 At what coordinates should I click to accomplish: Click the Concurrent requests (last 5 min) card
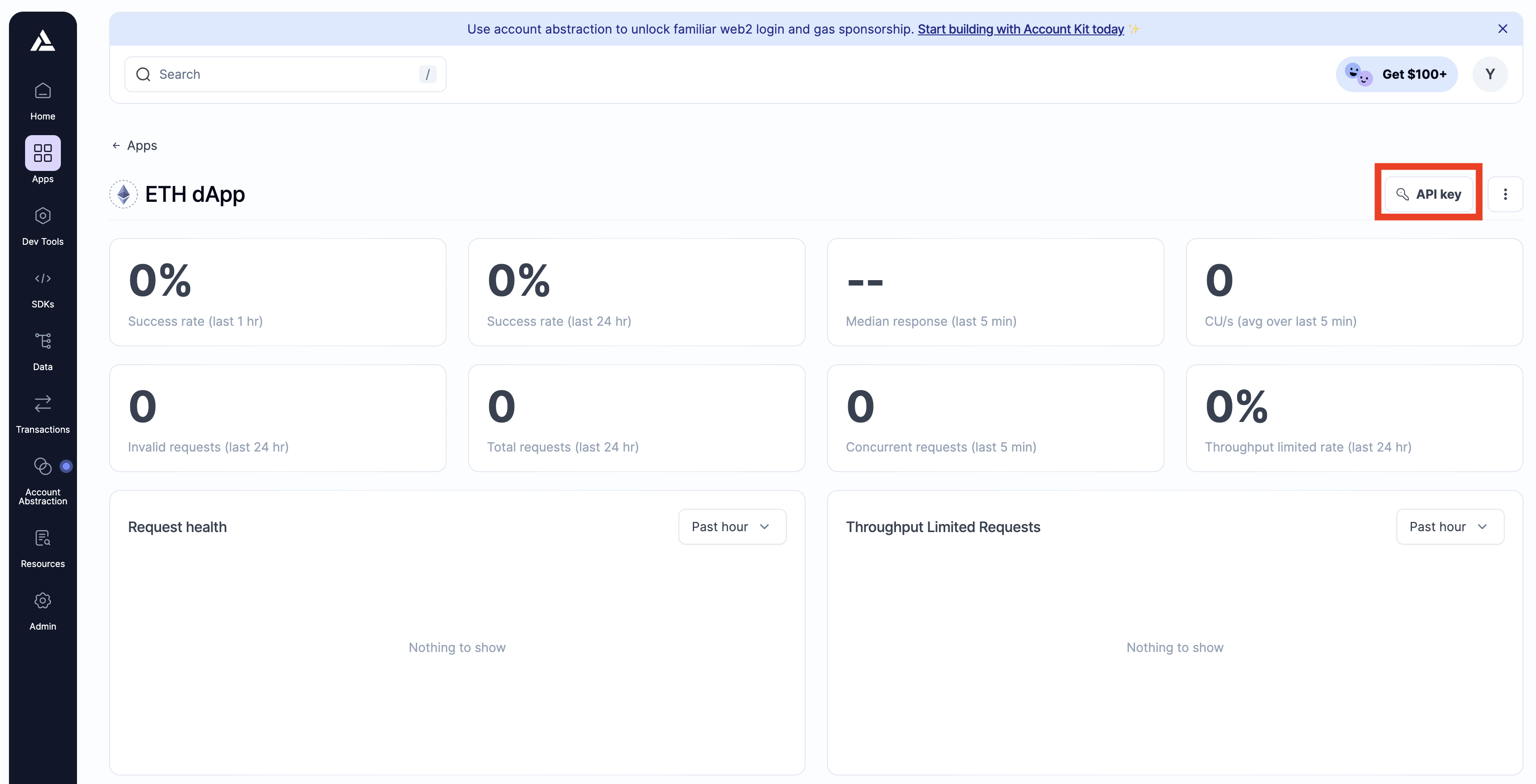995,418
